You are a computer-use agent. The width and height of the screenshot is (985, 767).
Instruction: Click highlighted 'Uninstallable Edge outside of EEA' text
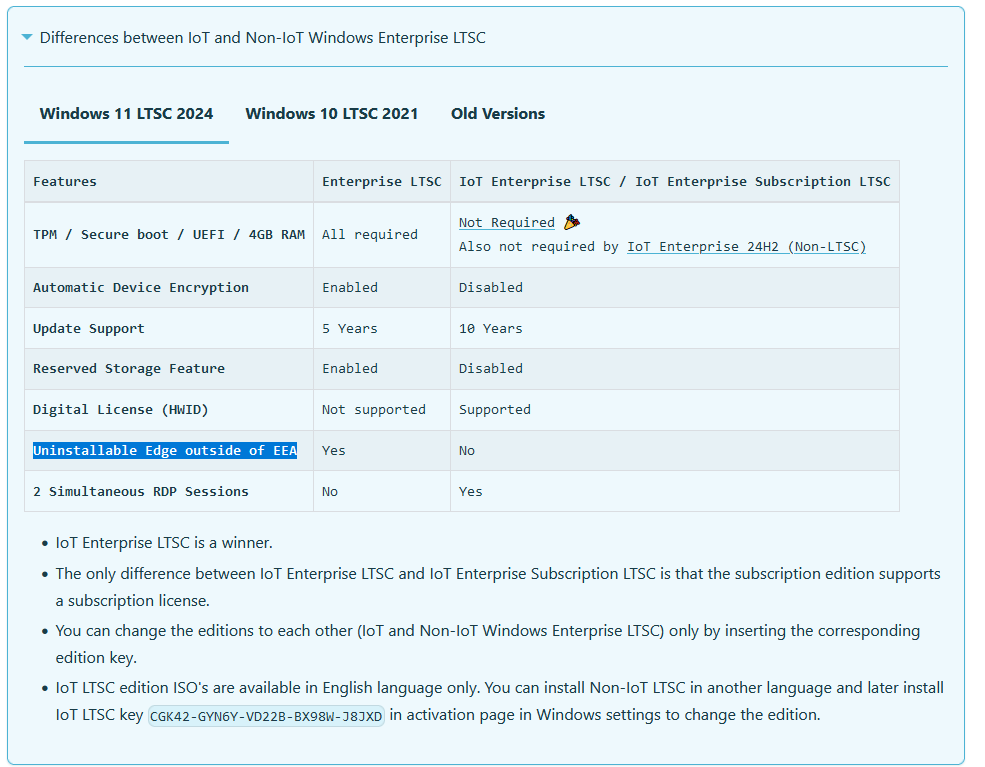tap(165, 450)
